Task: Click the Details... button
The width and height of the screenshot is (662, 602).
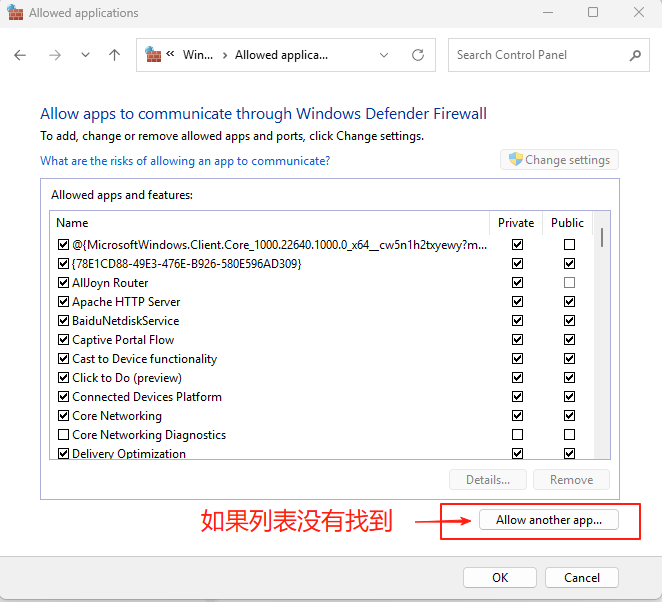Action: 488,480
